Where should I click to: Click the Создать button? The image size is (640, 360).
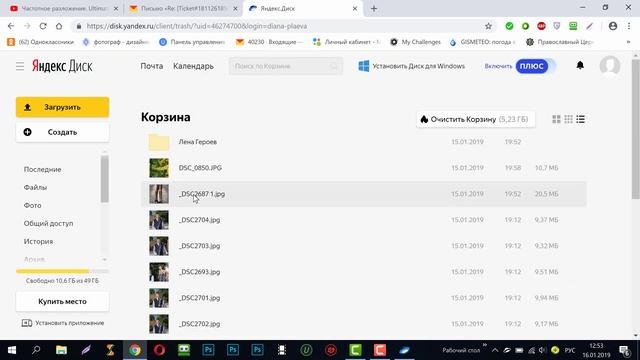[x=62, y=132]
